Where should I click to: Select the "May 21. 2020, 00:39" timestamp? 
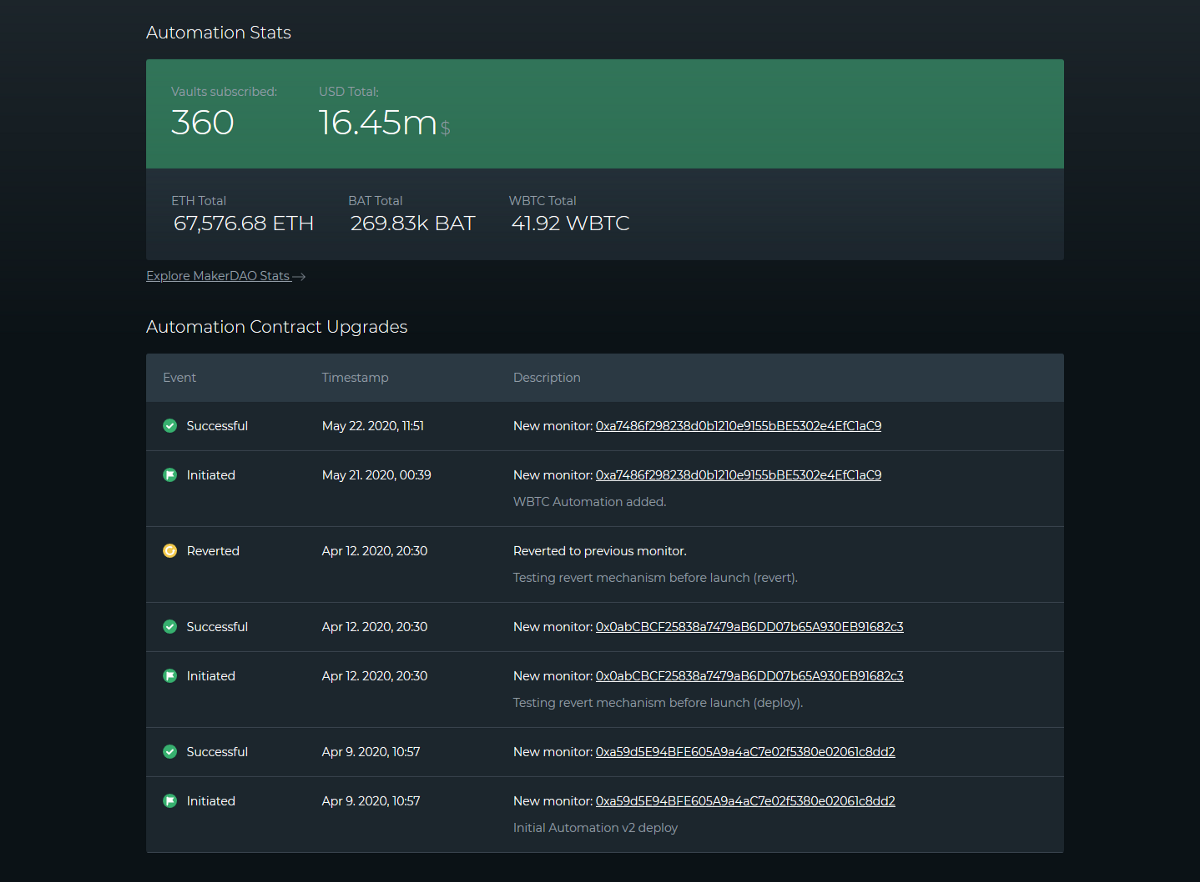coord(377,475)
